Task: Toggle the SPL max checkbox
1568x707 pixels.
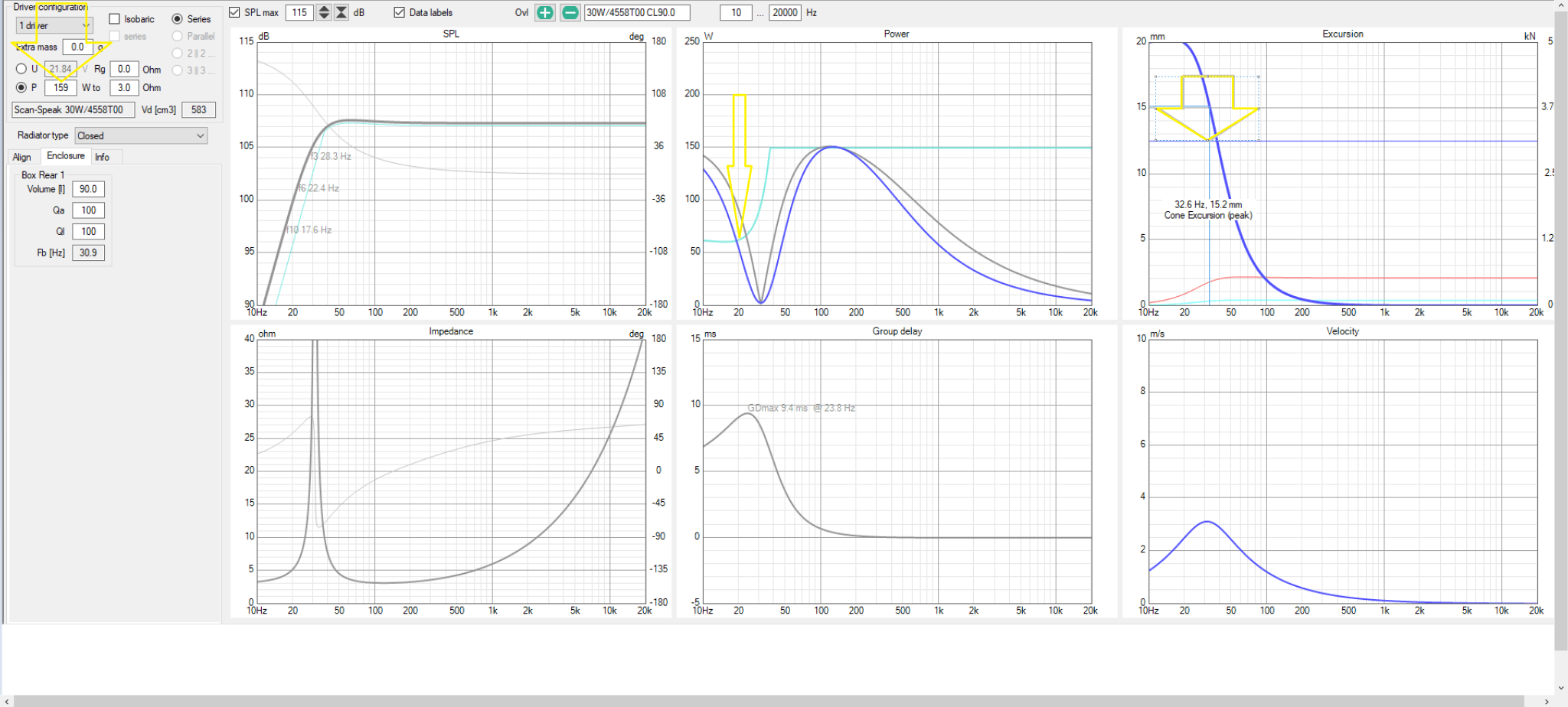Action: (234, 12)
